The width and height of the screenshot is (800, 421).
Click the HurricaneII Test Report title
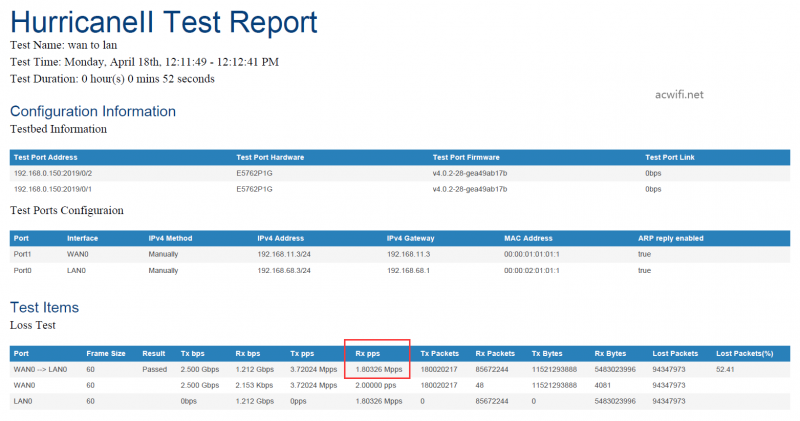pyautogui.click(x=164, y=22)
